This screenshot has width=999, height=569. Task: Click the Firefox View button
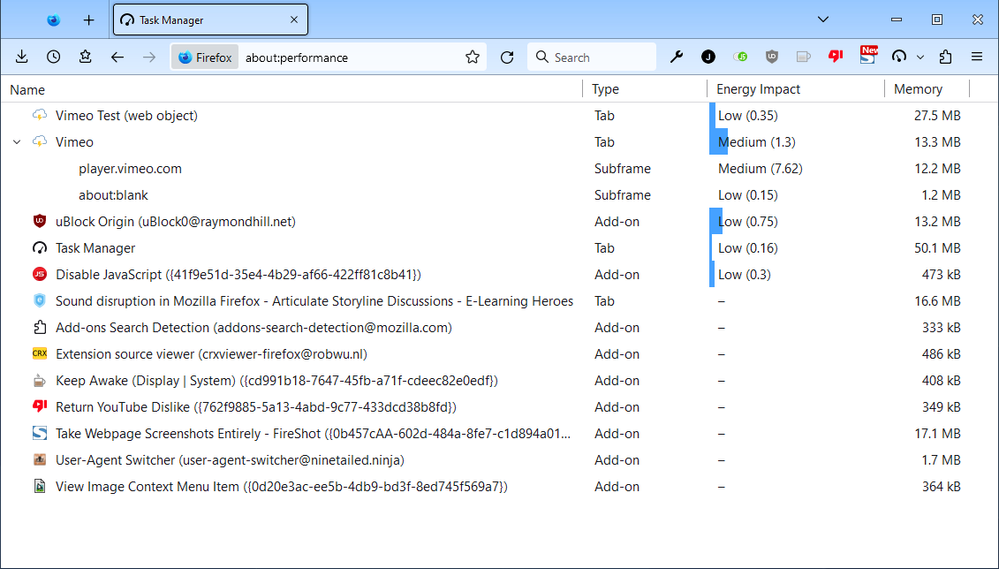54,20
